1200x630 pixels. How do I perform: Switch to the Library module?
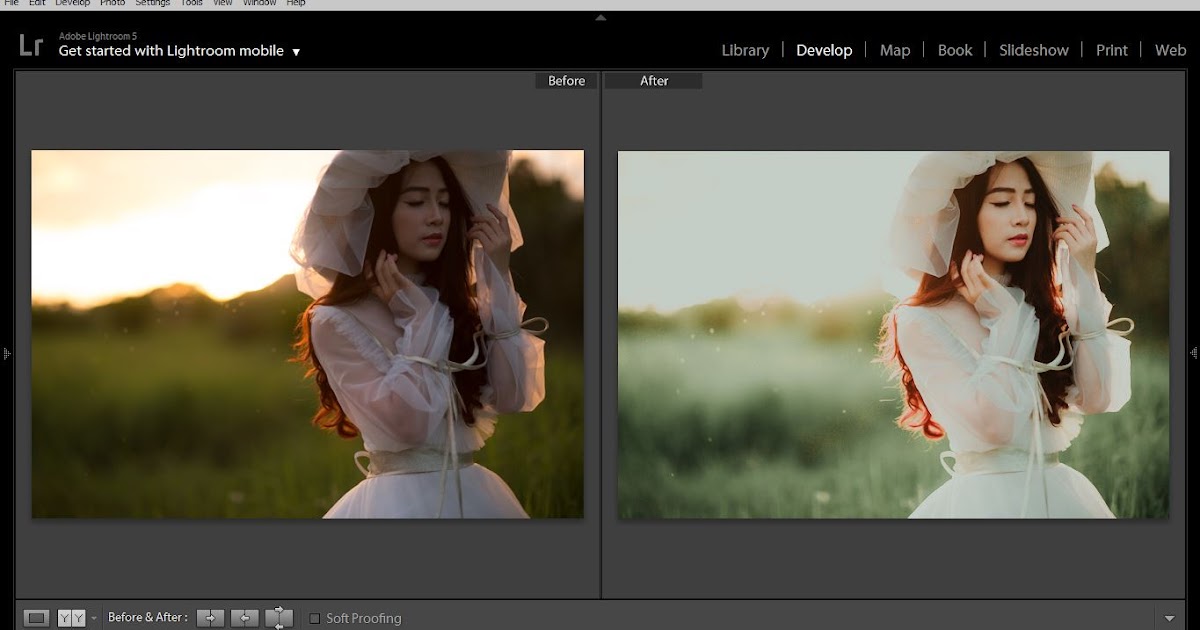pos(745,50)
